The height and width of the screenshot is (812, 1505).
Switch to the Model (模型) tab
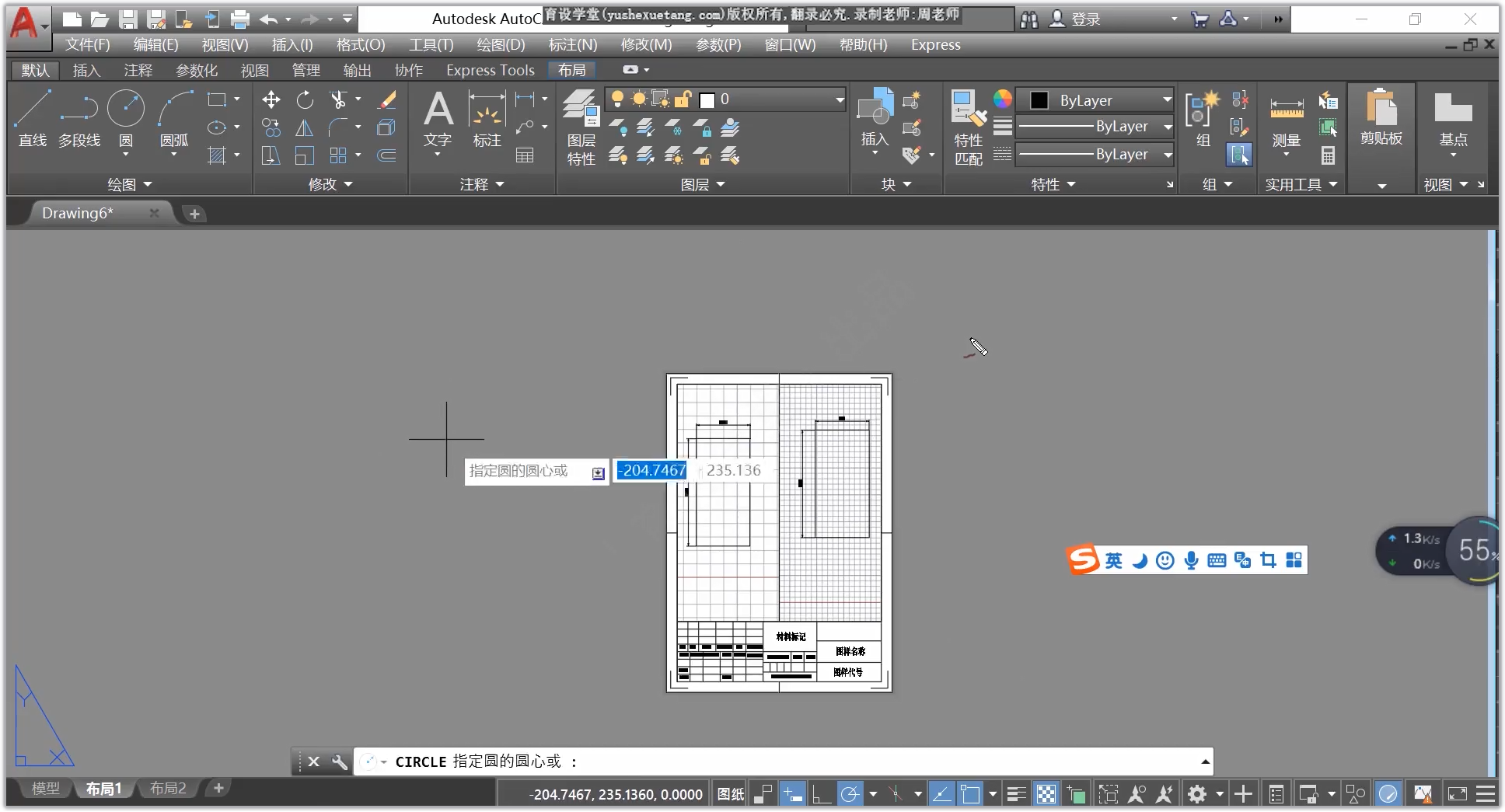click(x=45, y=789)
